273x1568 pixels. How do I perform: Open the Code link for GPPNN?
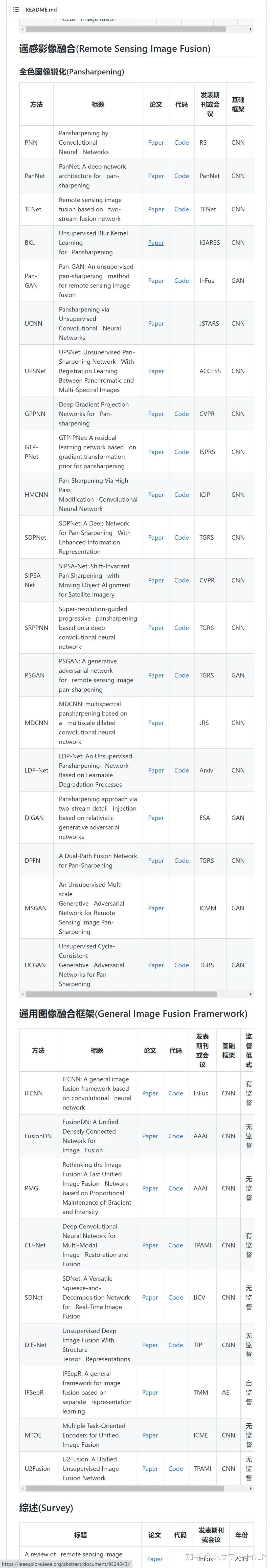(x=181, y=414)
